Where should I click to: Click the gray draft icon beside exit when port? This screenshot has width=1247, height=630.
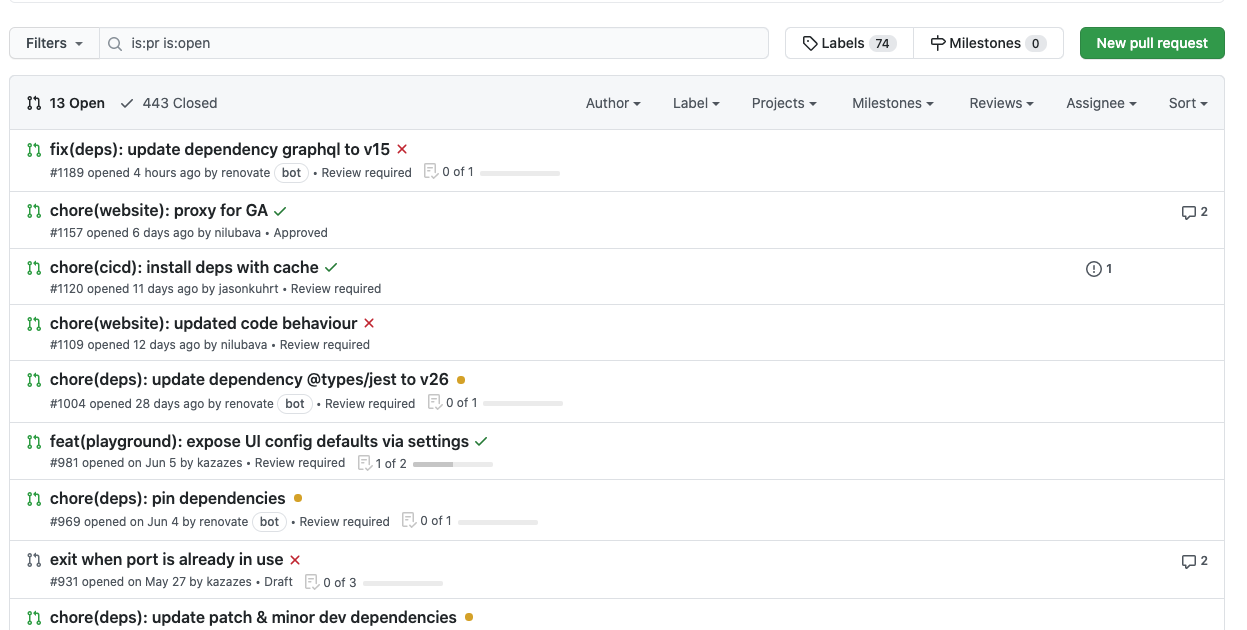click(34, 559)
